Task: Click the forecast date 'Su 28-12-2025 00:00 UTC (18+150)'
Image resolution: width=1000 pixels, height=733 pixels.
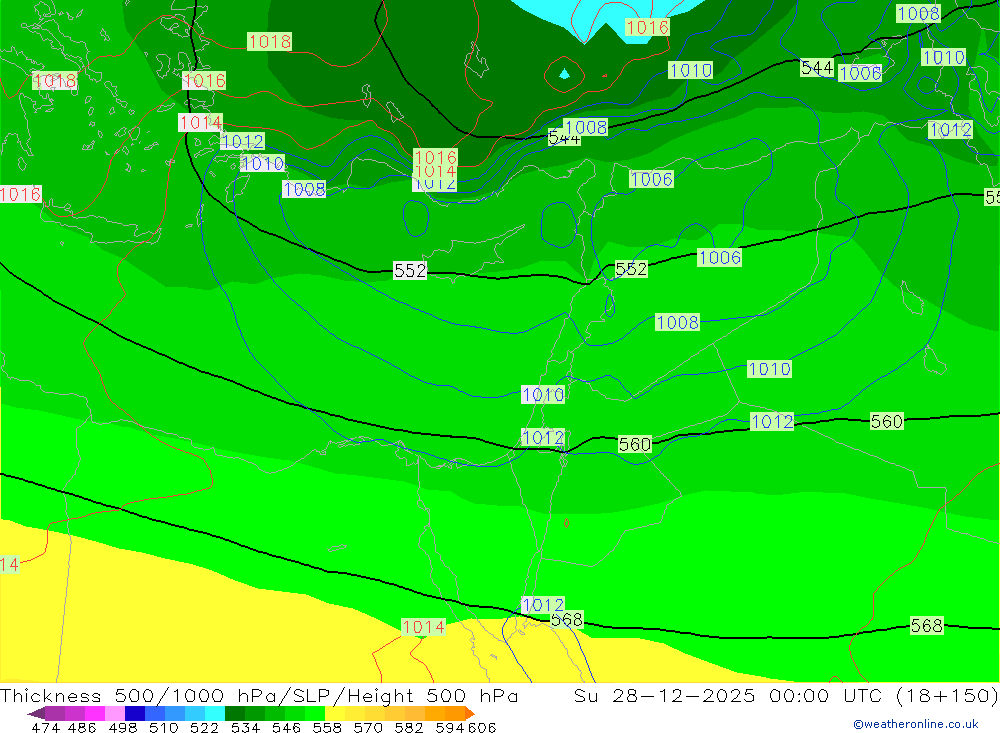Action: pos(786,695)
